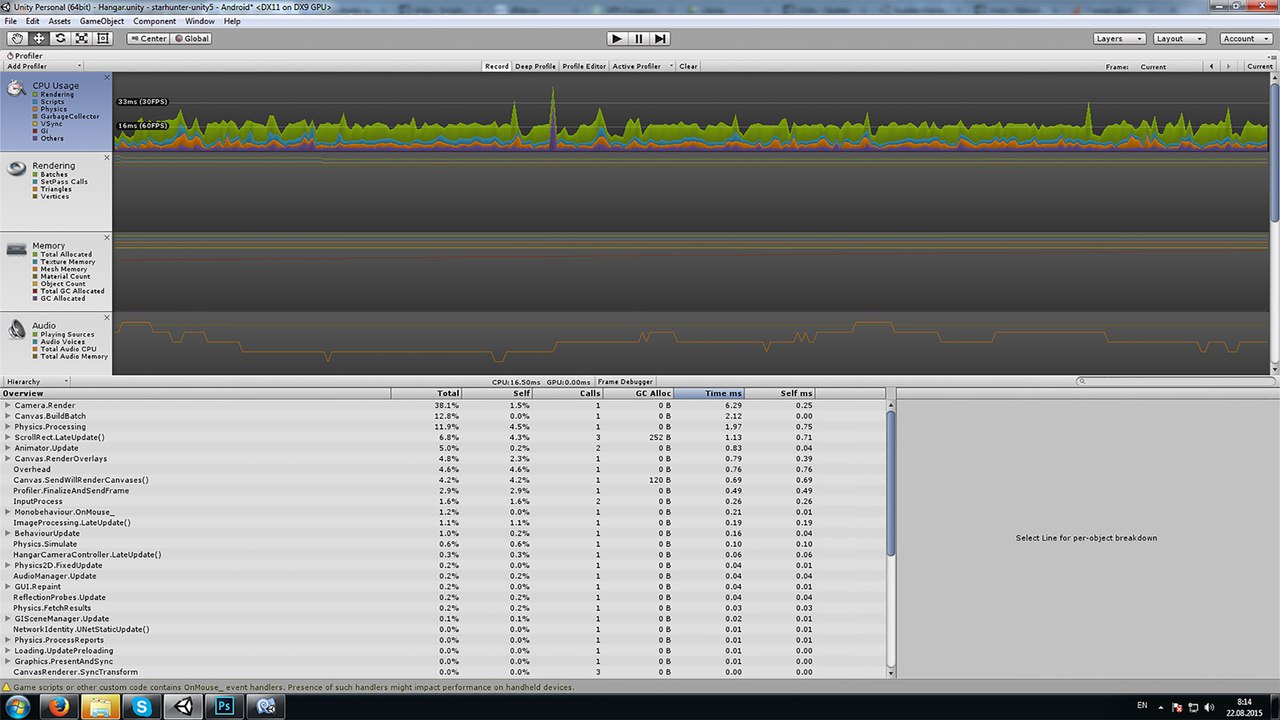Select the Scale tool

tap(81, 38)
